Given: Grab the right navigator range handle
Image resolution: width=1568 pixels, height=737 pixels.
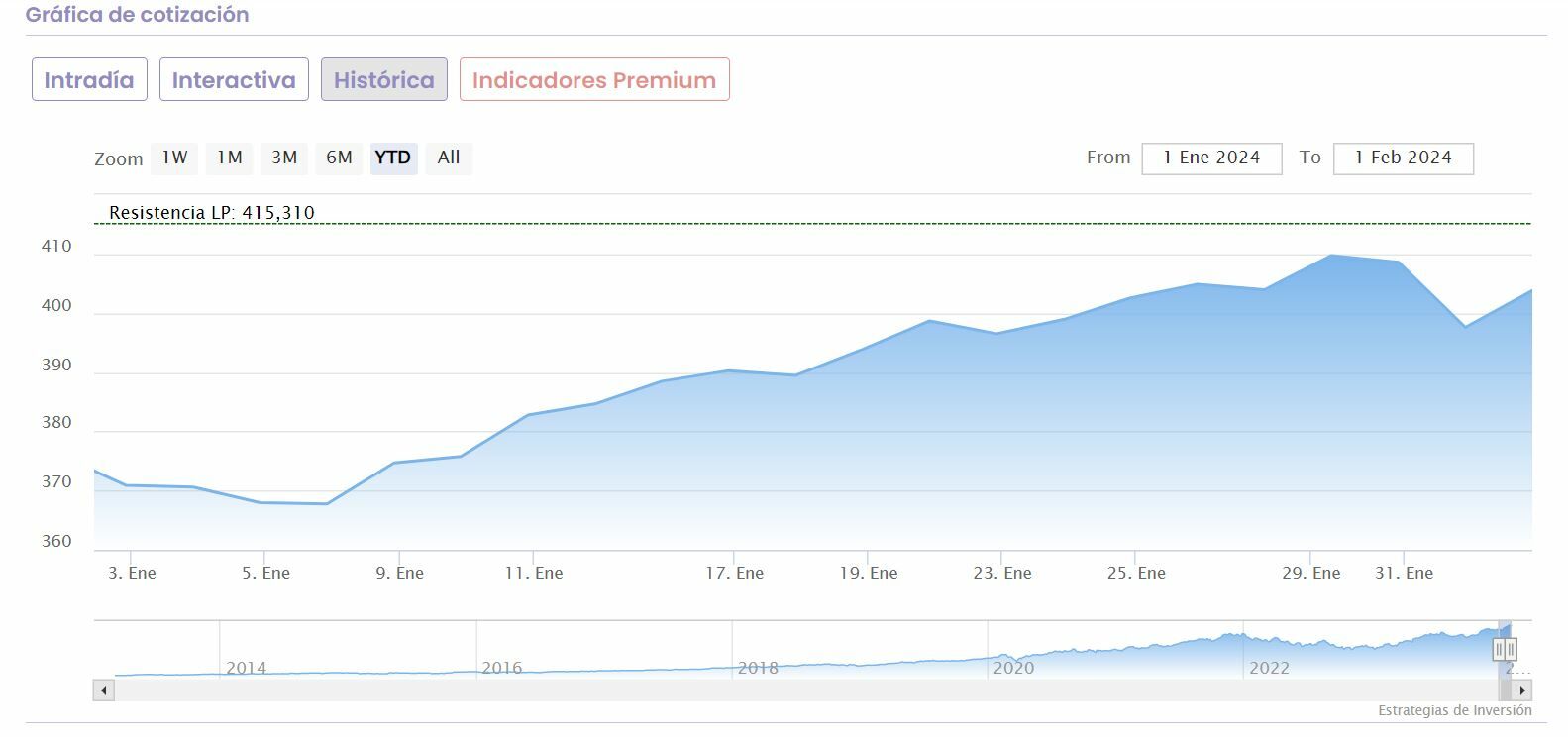Looking at the screenshot, I should pyautogui.click(x=1512, y=649).
